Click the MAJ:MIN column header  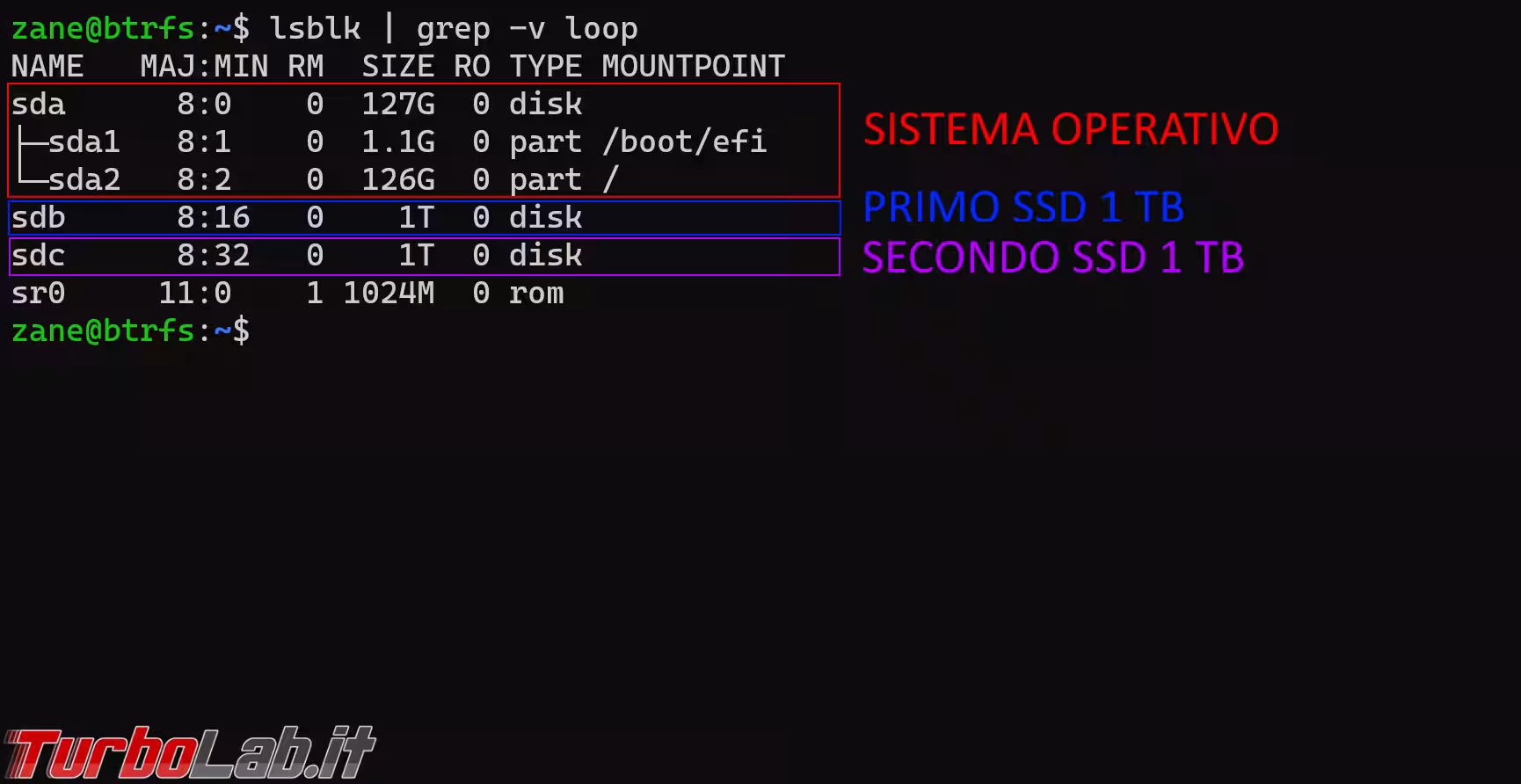click(x=204, y=67)
